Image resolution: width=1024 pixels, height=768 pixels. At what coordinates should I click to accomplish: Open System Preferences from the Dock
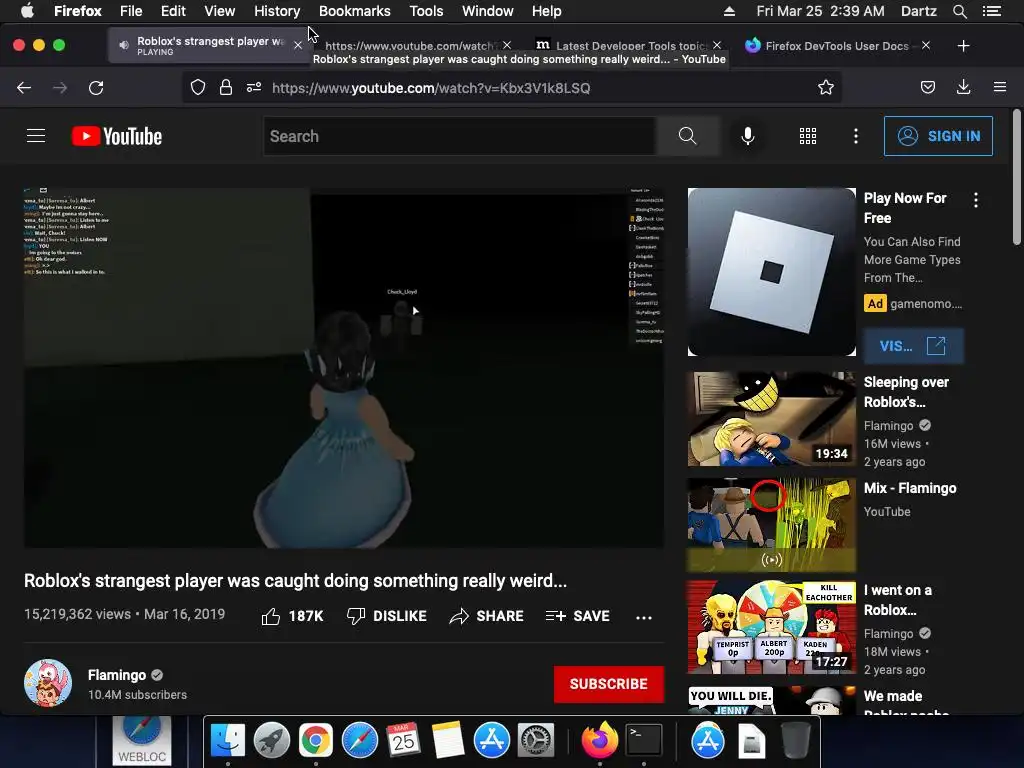(x=536, y=741)
